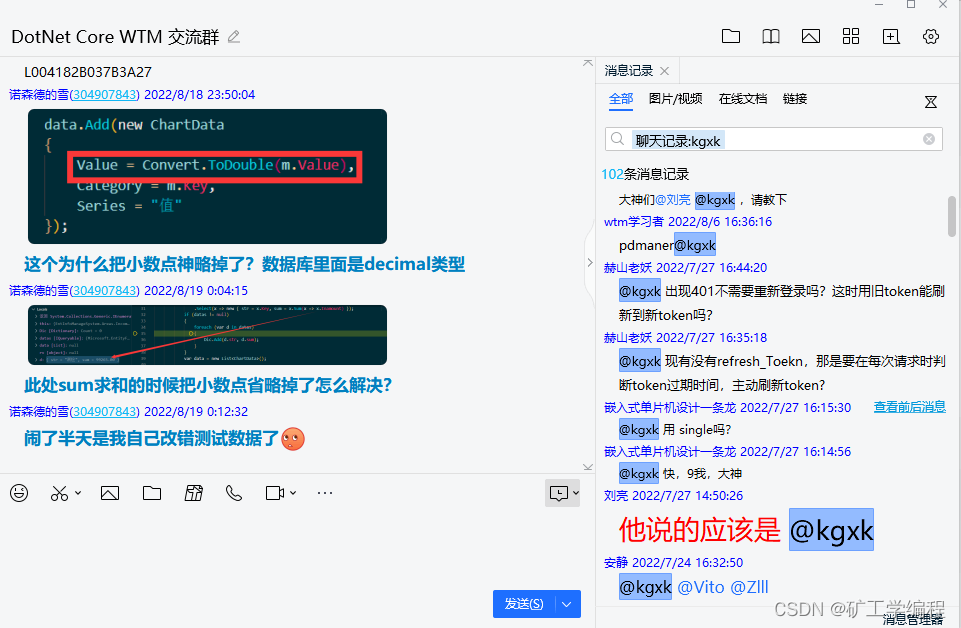Click the QQ number link 304907843
Viewport: 961px width, 628px height.
coord(103,91)
